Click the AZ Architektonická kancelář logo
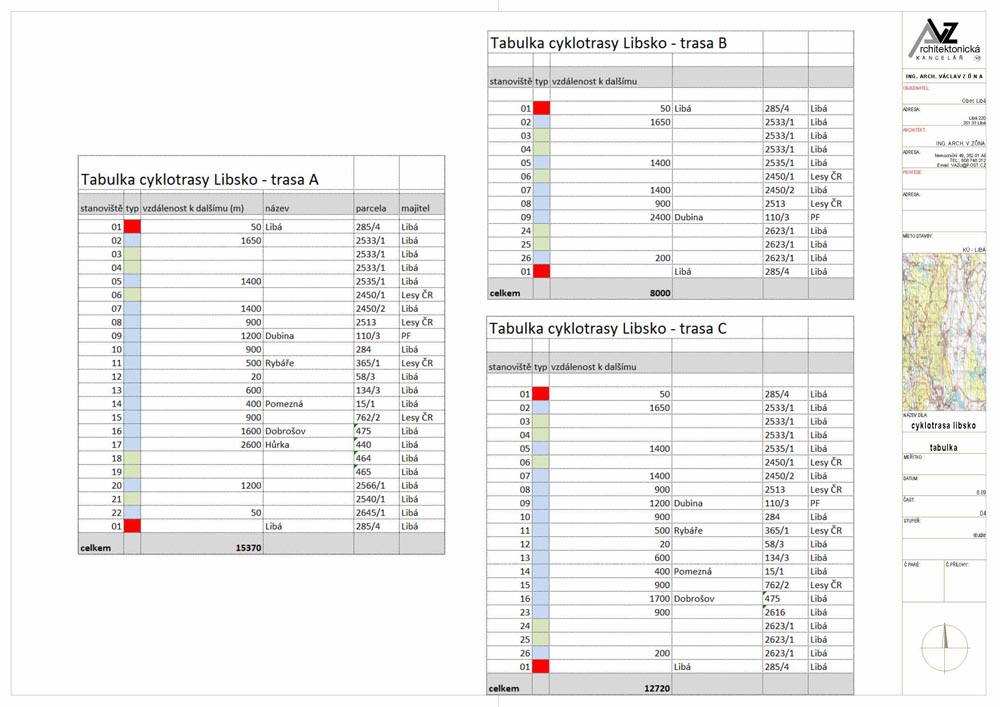 [944, 40]
